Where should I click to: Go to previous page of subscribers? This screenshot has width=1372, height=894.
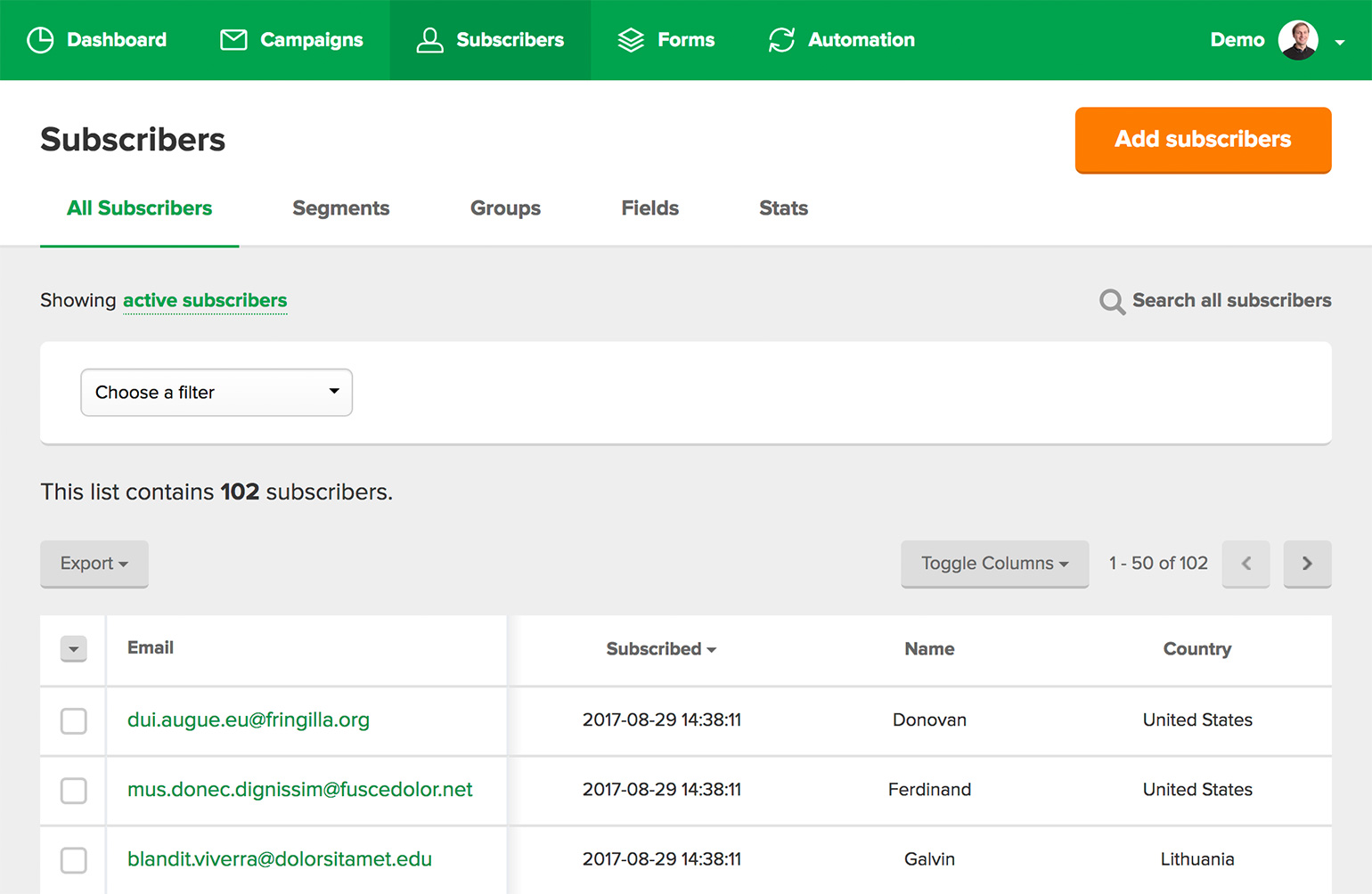coord(1245,564)
